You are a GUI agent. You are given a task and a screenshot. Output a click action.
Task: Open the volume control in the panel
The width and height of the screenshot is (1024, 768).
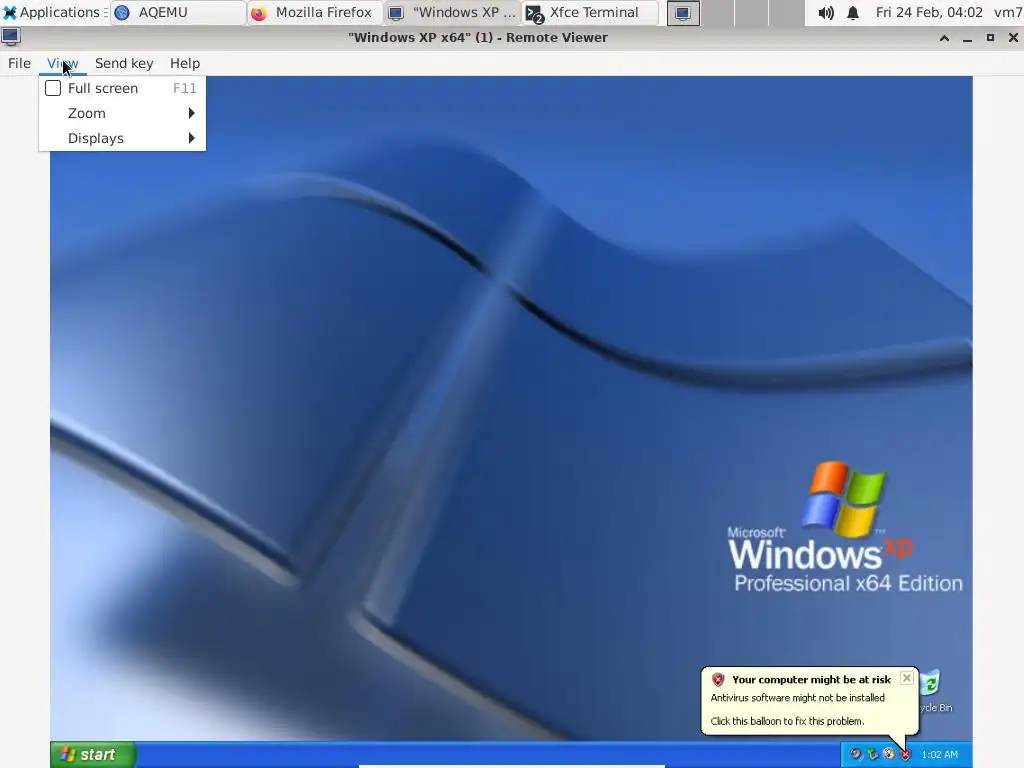825,12
